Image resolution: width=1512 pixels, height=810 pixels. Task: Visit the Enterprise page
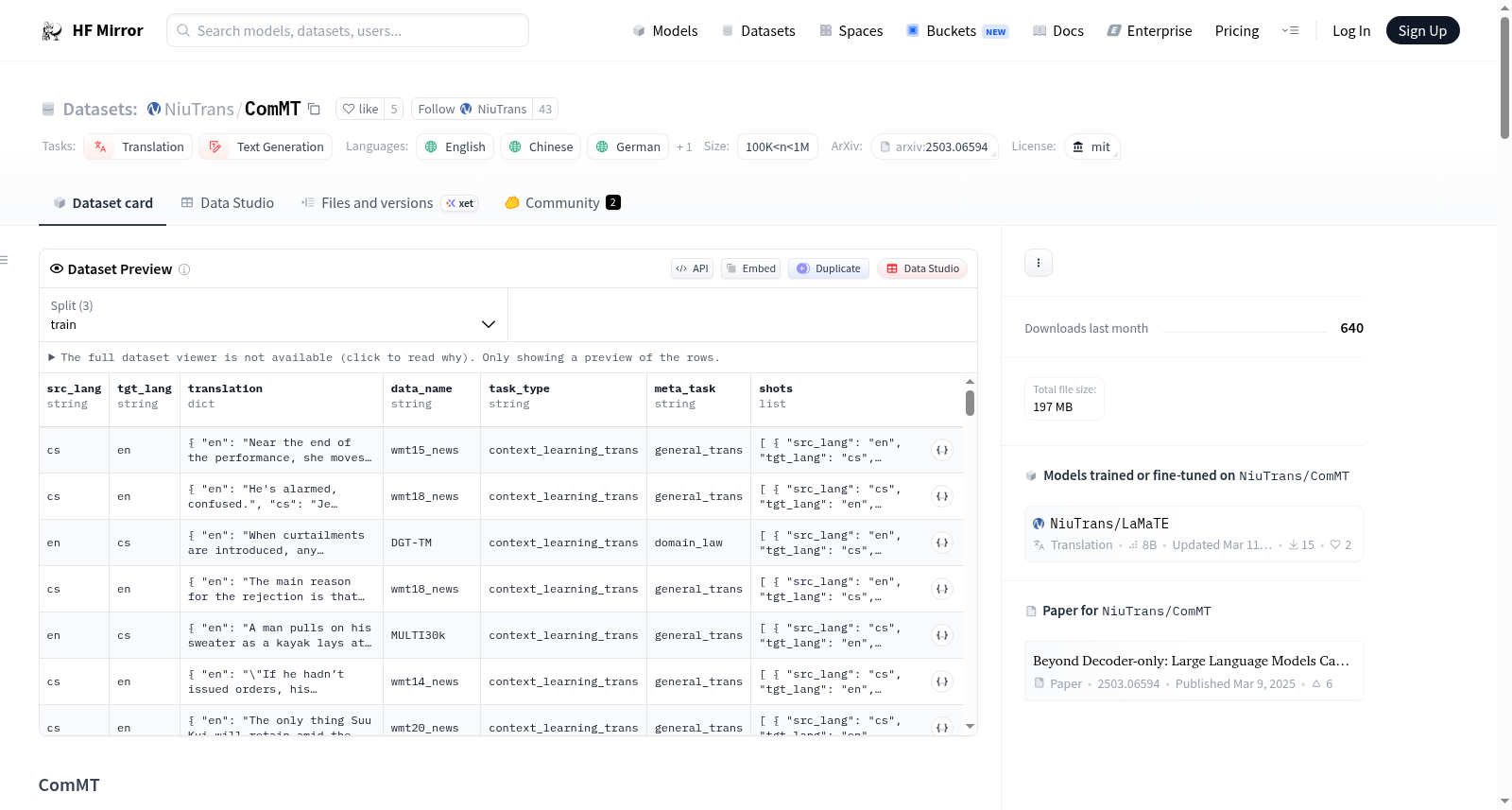tap(1149, 30)
